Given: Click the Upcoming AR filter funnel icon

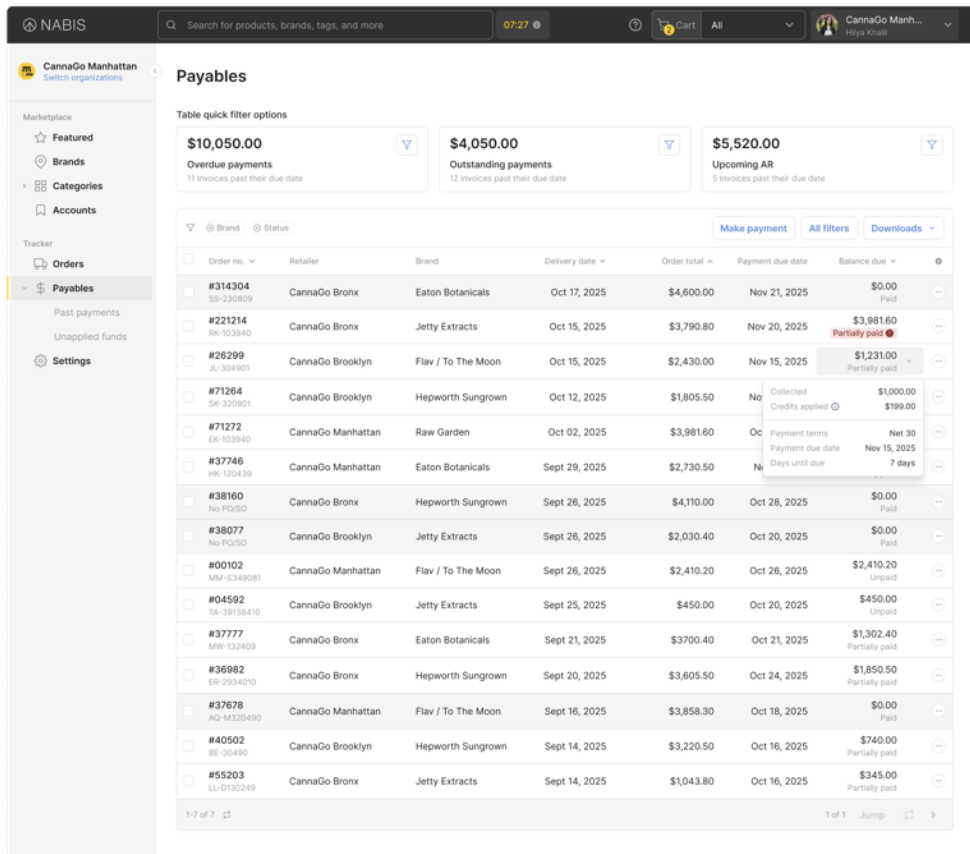Looking at the screenshot, I should 932,145.
